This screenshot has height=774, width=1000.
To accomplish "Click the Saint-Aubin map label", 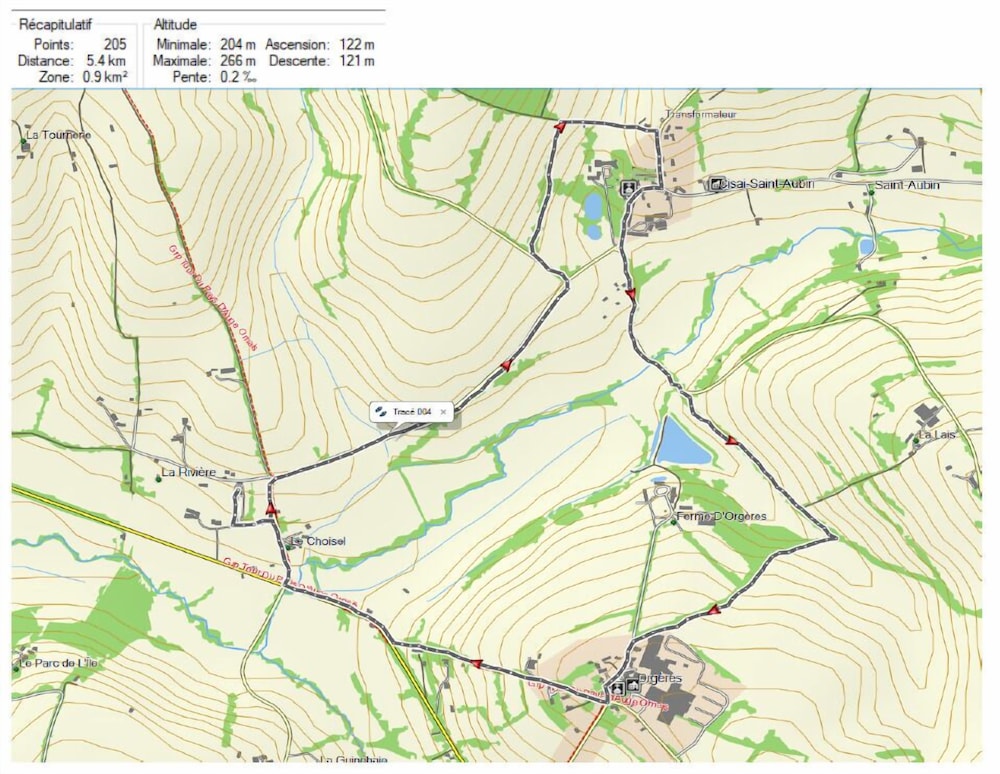I will pyautogui.click(x=907, y=185).
